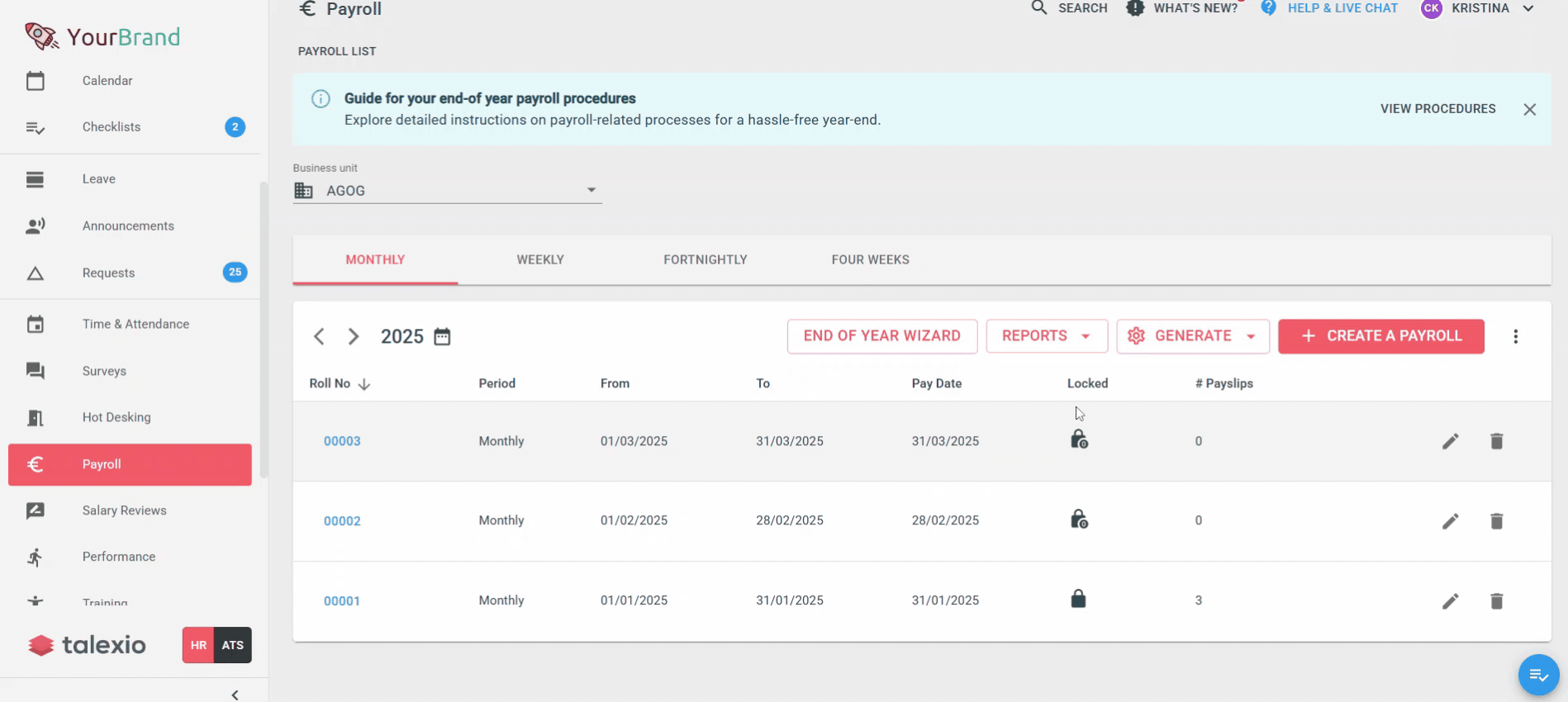Toggle lock icon for payroll 00001

(1078, 599)
